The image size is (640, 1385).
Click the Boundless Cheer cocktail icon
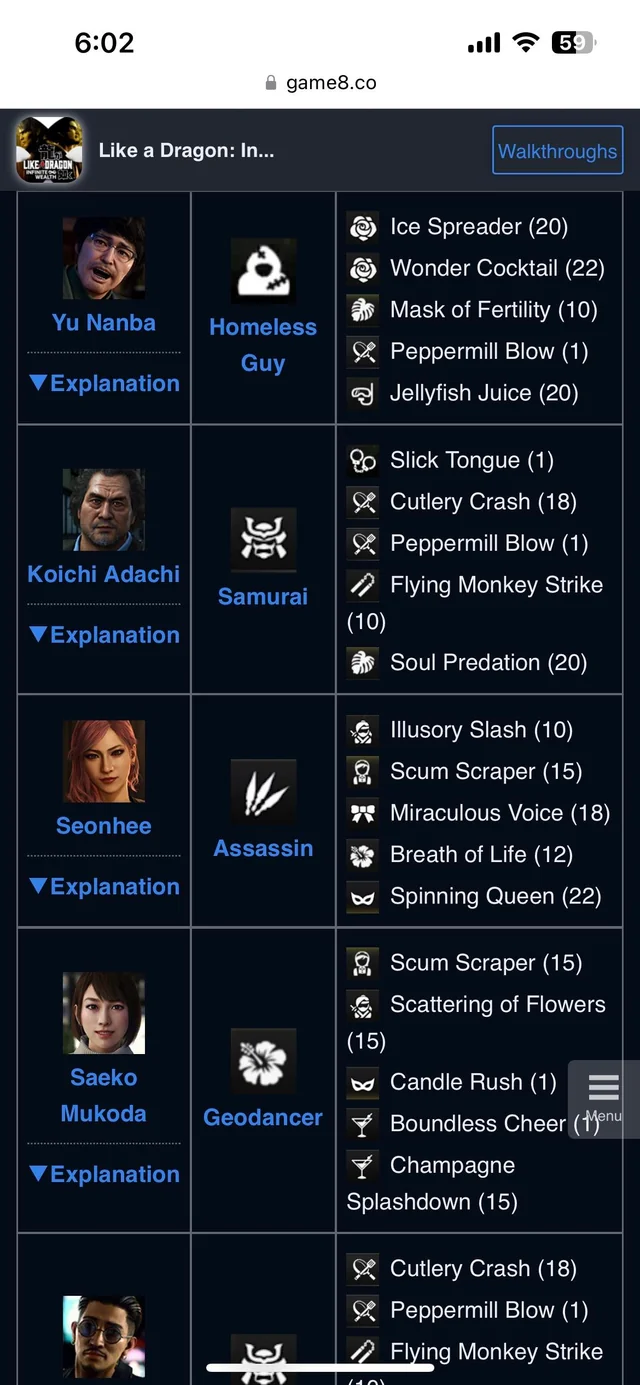pos(362,1123)
